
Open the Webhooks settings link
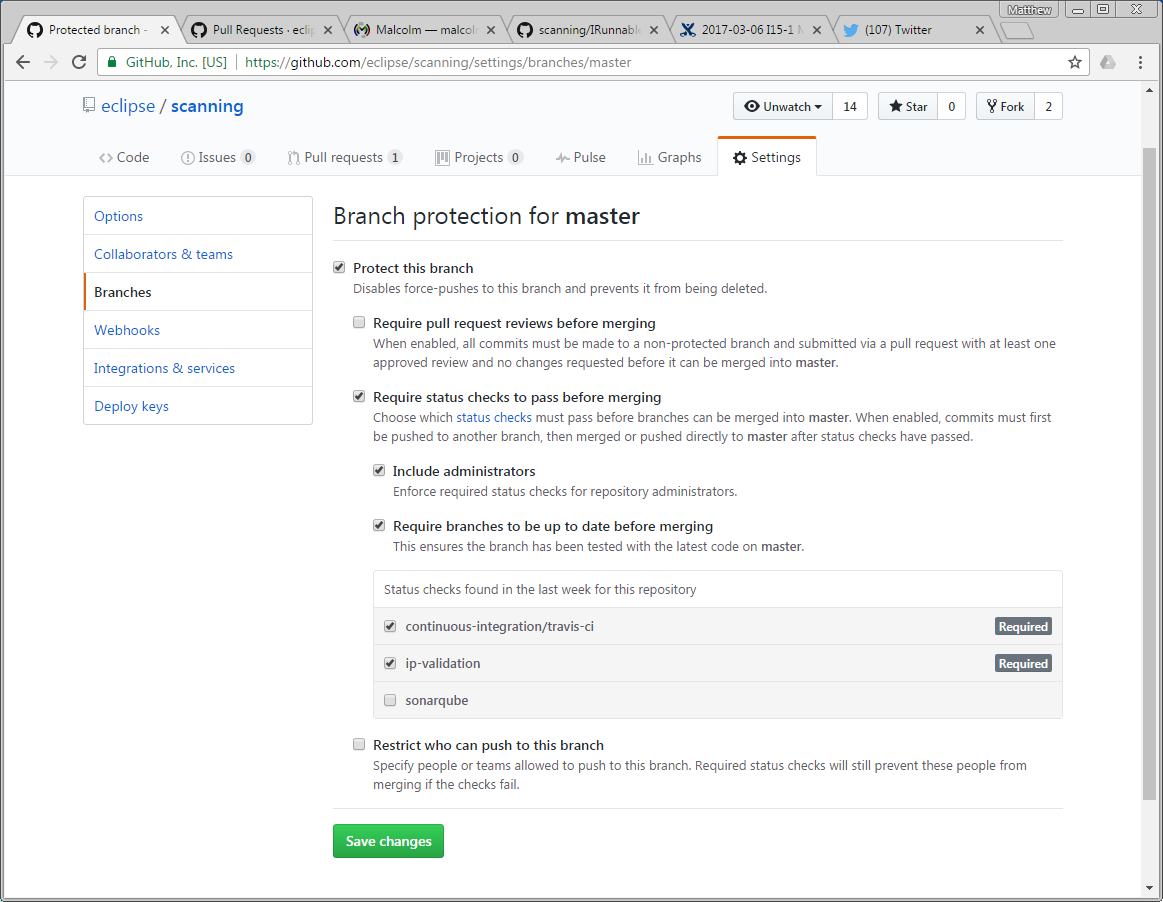pyautogui.click(x=127, y=330)
